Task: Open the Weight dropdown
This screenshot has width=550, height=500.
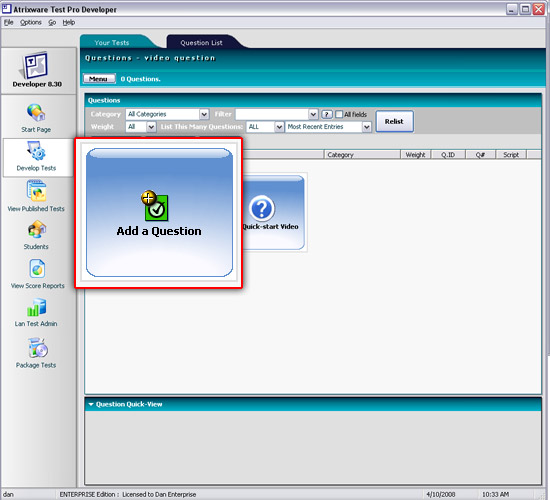Action: (140, 127)
